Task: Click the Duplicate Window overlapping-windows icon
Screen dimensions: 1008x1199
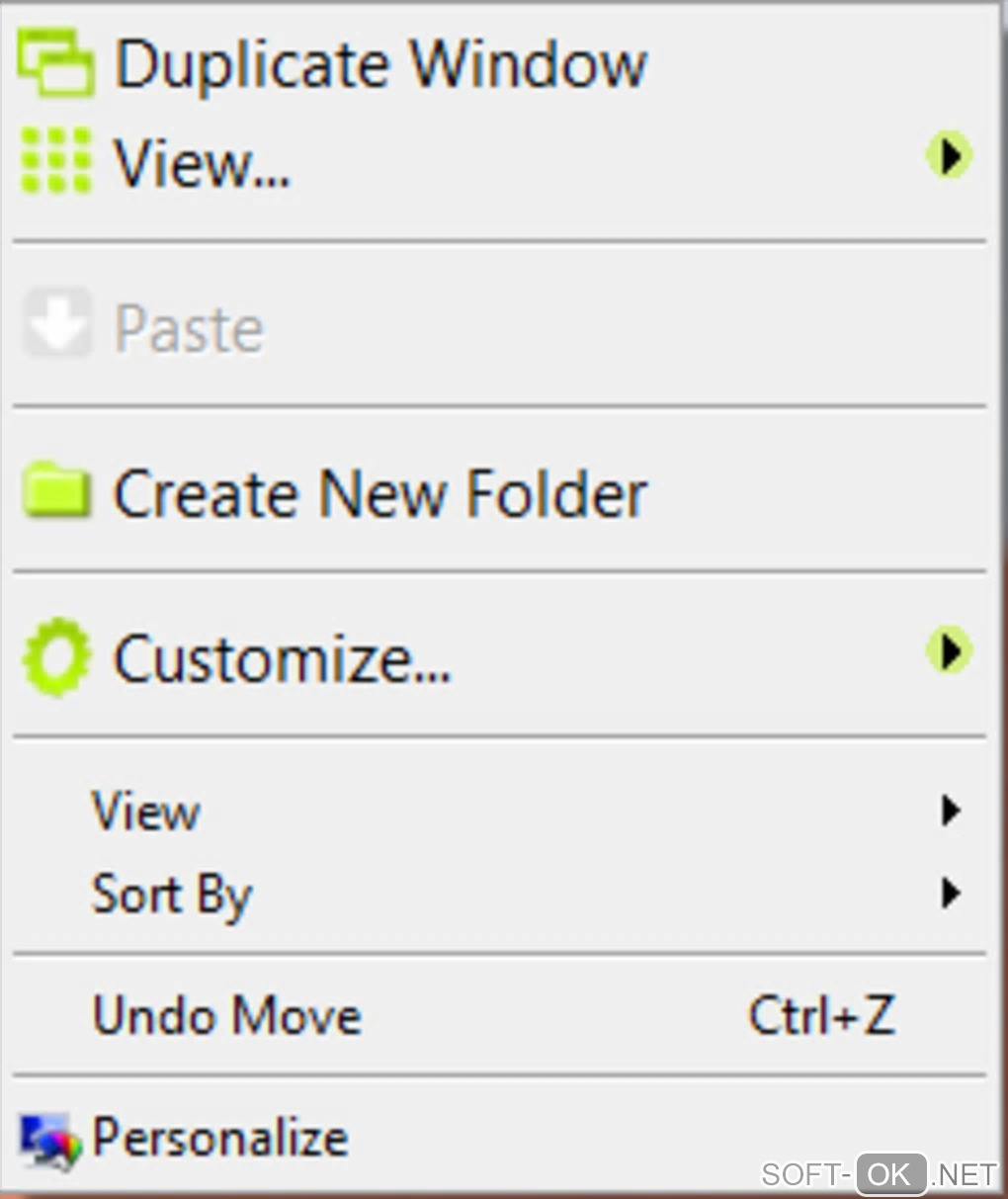Action: point(55,63)
